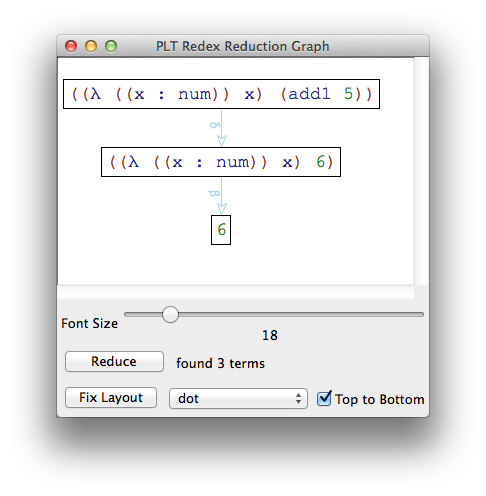Image resolution: width=486 pixels, height=496 pixels.
Task: Click the β reduction arrow
Action: (222, 196)
